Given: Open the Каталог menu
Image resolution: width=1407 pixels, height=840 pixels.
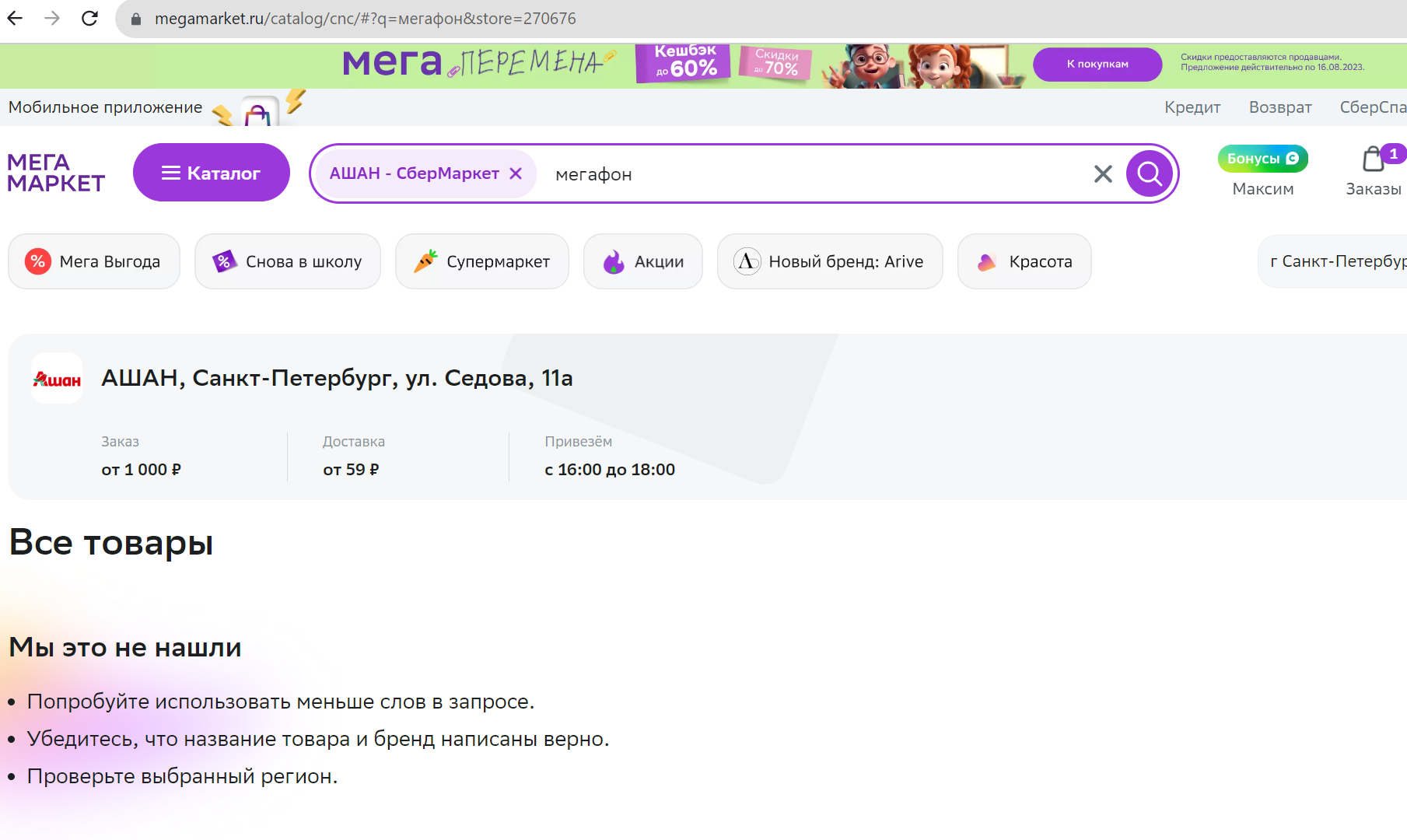Looking at the screenshot, I should click(212, 173).
